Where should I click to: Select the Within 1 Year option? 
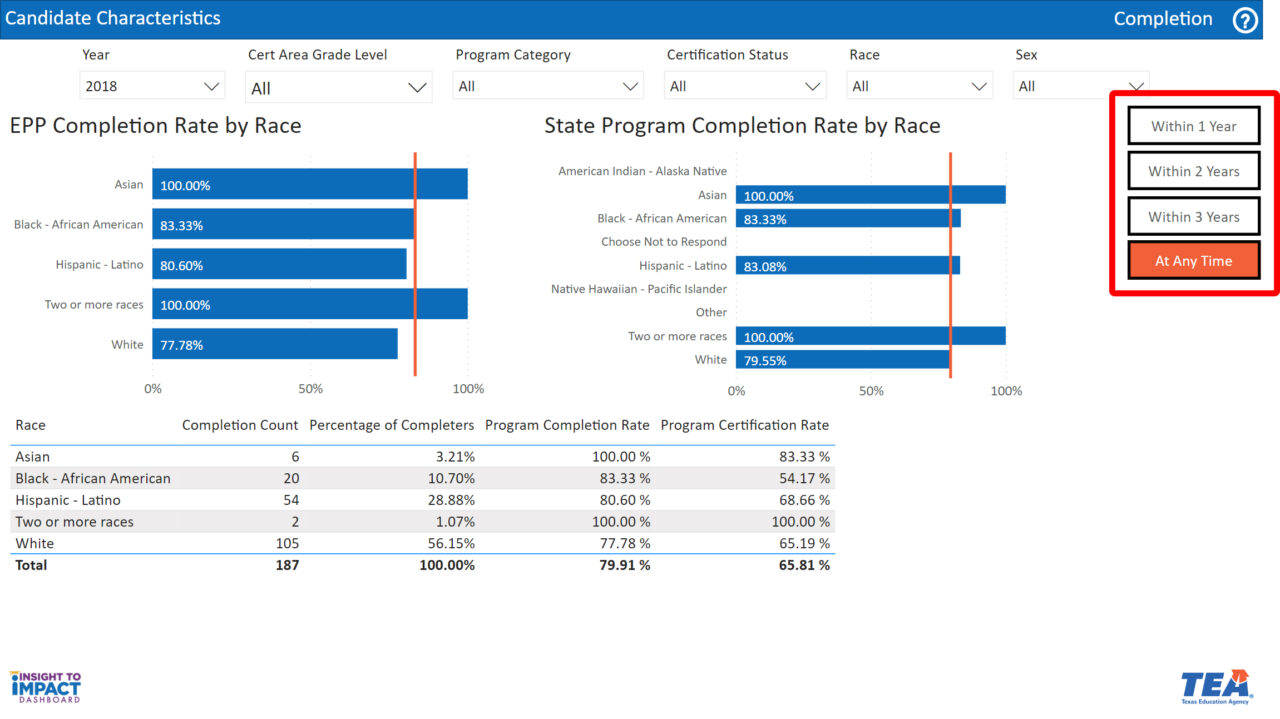(1193, 126)
